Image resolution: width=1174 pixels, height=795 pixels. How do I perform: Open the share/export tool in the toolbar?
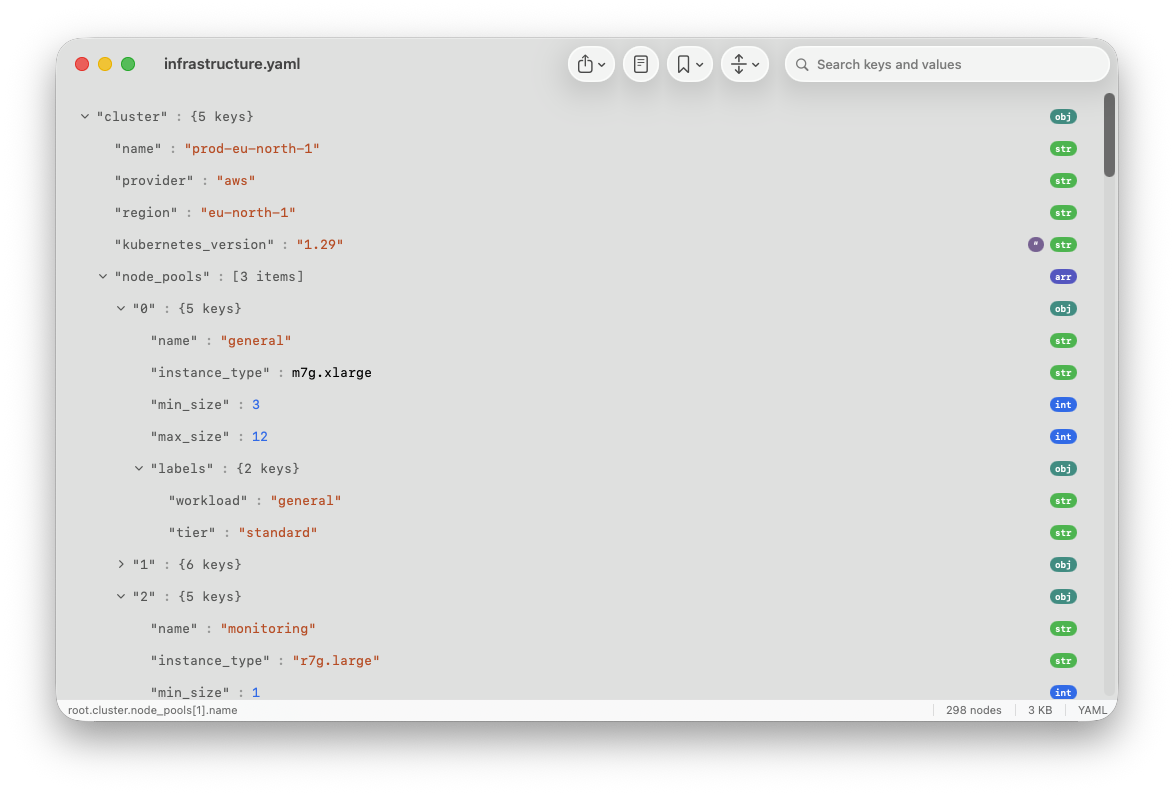[586, 63]
